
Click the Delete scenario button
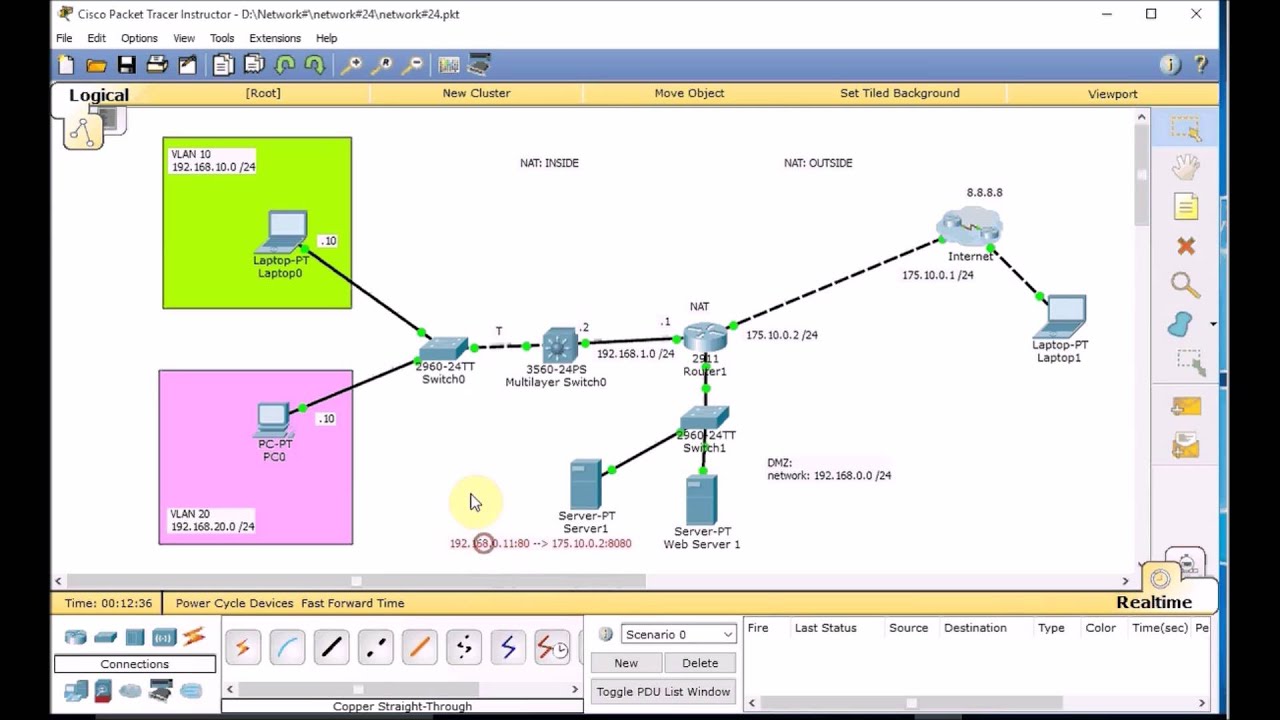[700, 663]
